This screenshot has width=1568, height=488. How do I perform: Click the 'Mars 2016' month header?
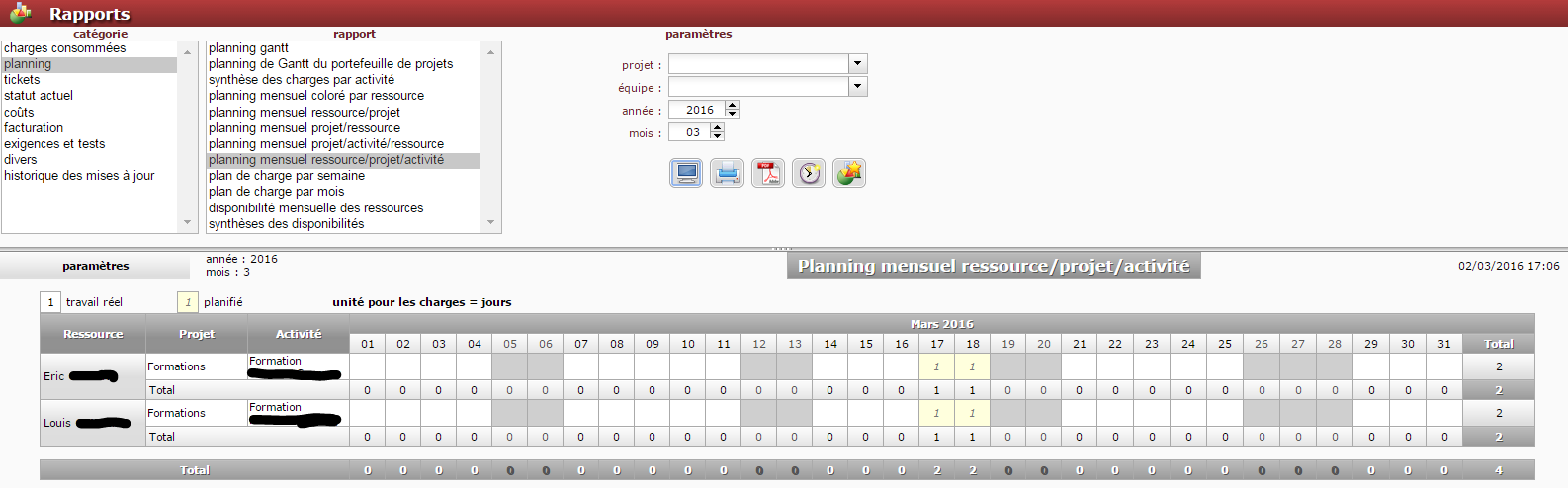pyautogui.click(x=941, y=324)
